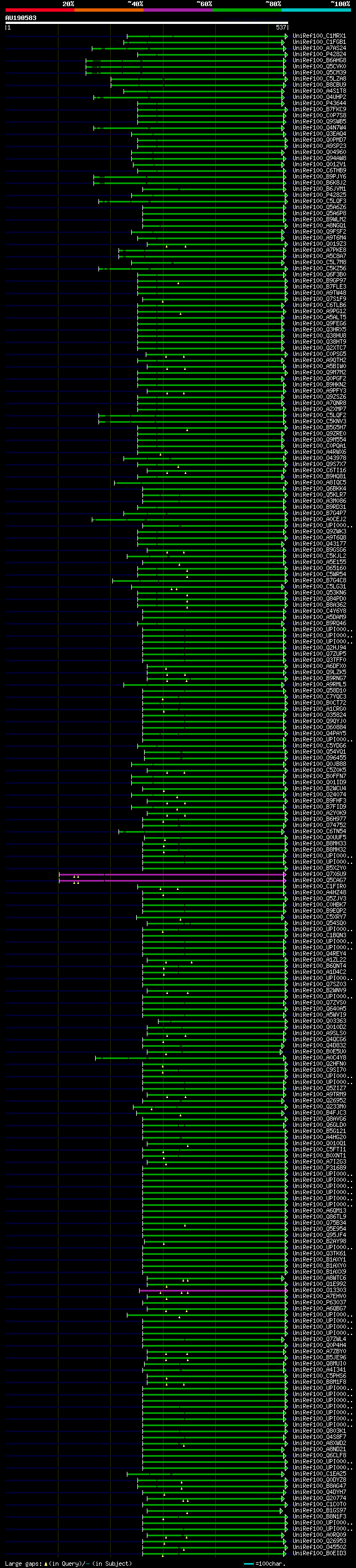
Task: Open hit UniRef100_C6THB9
Action: [x=319, y=170]
